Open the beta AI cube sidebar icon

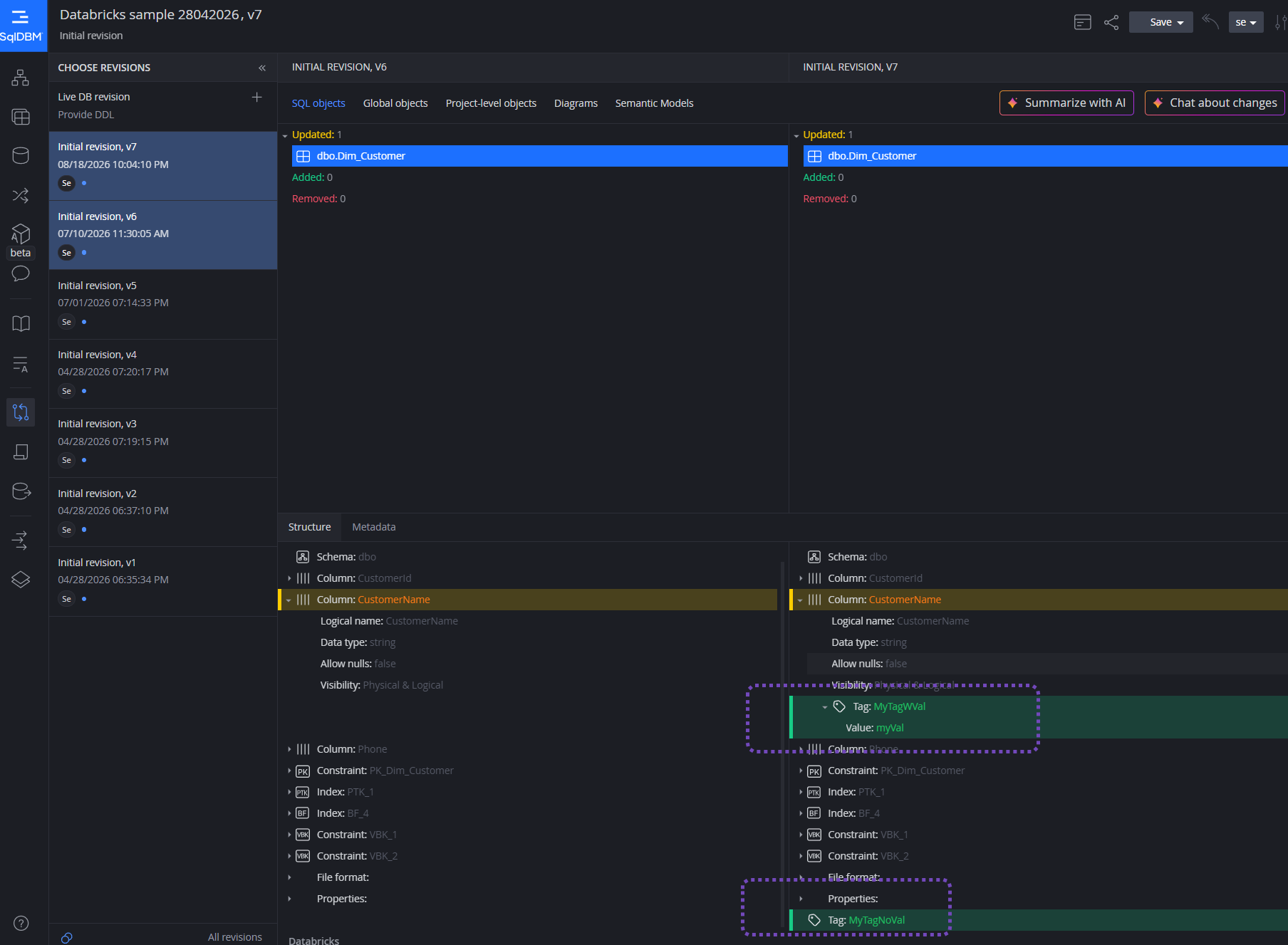pyautogui.click(x=21, y=235)
